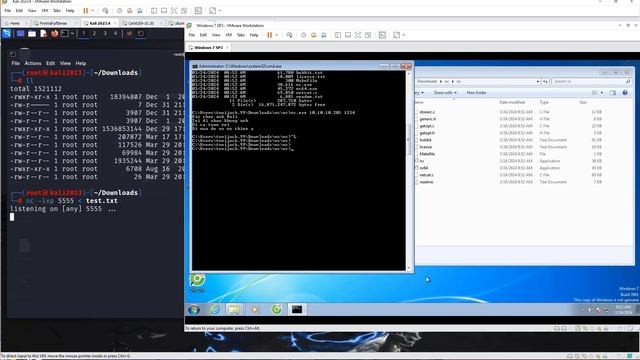Click the Search nc field in Explorer
The height and width of the screenshot is (360, 640).
pos(591,82)
